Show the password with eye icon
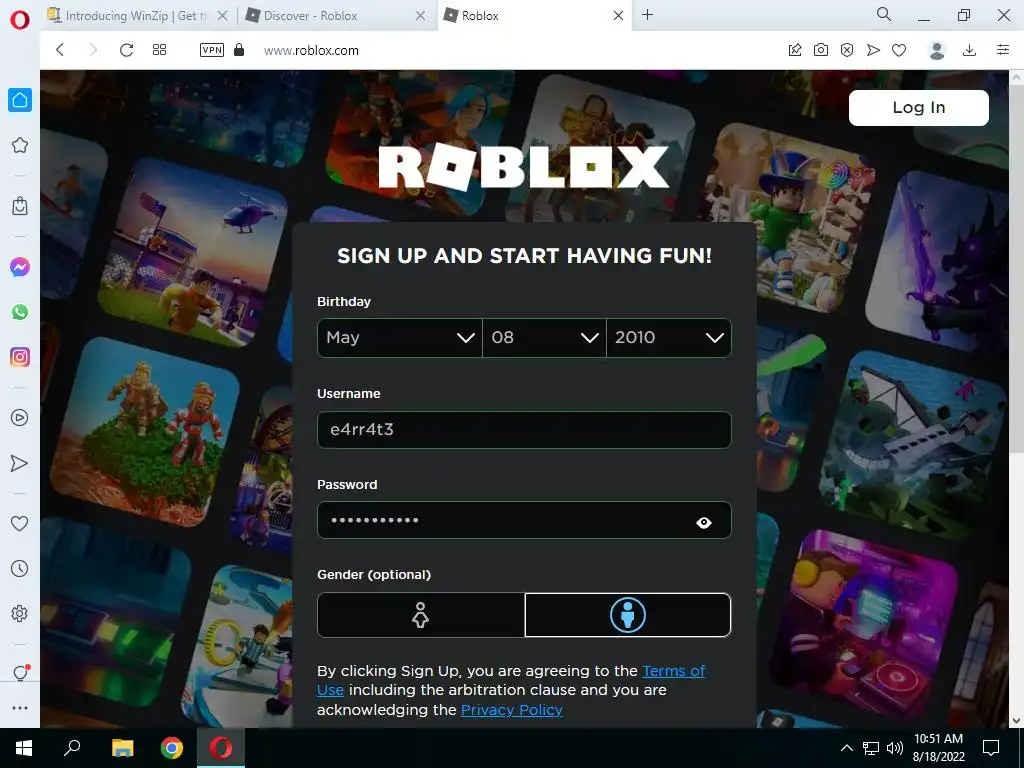 pos(704,522)
